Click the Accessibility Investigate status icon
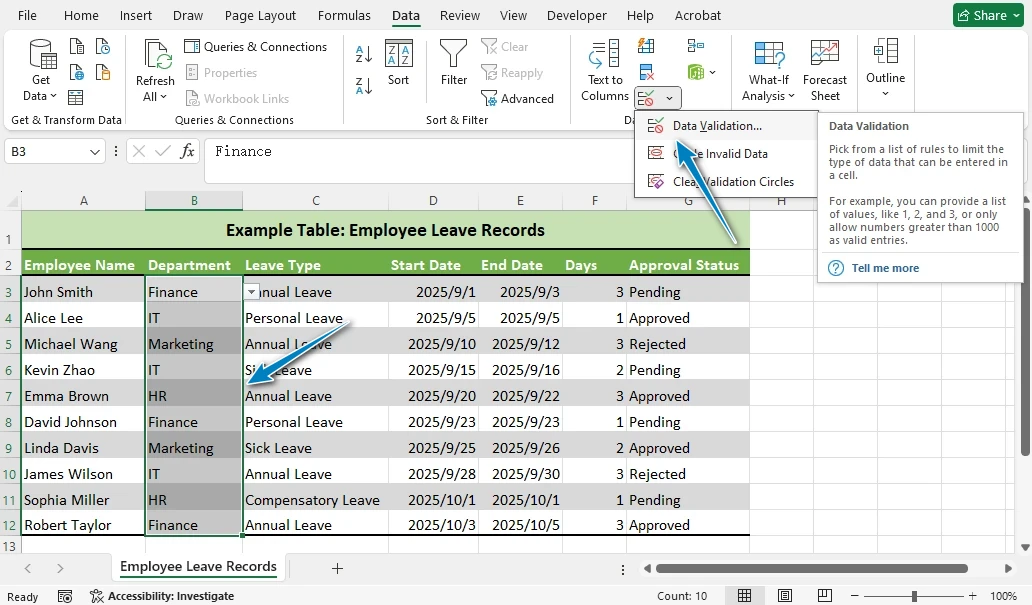 [x=97, y=596]
